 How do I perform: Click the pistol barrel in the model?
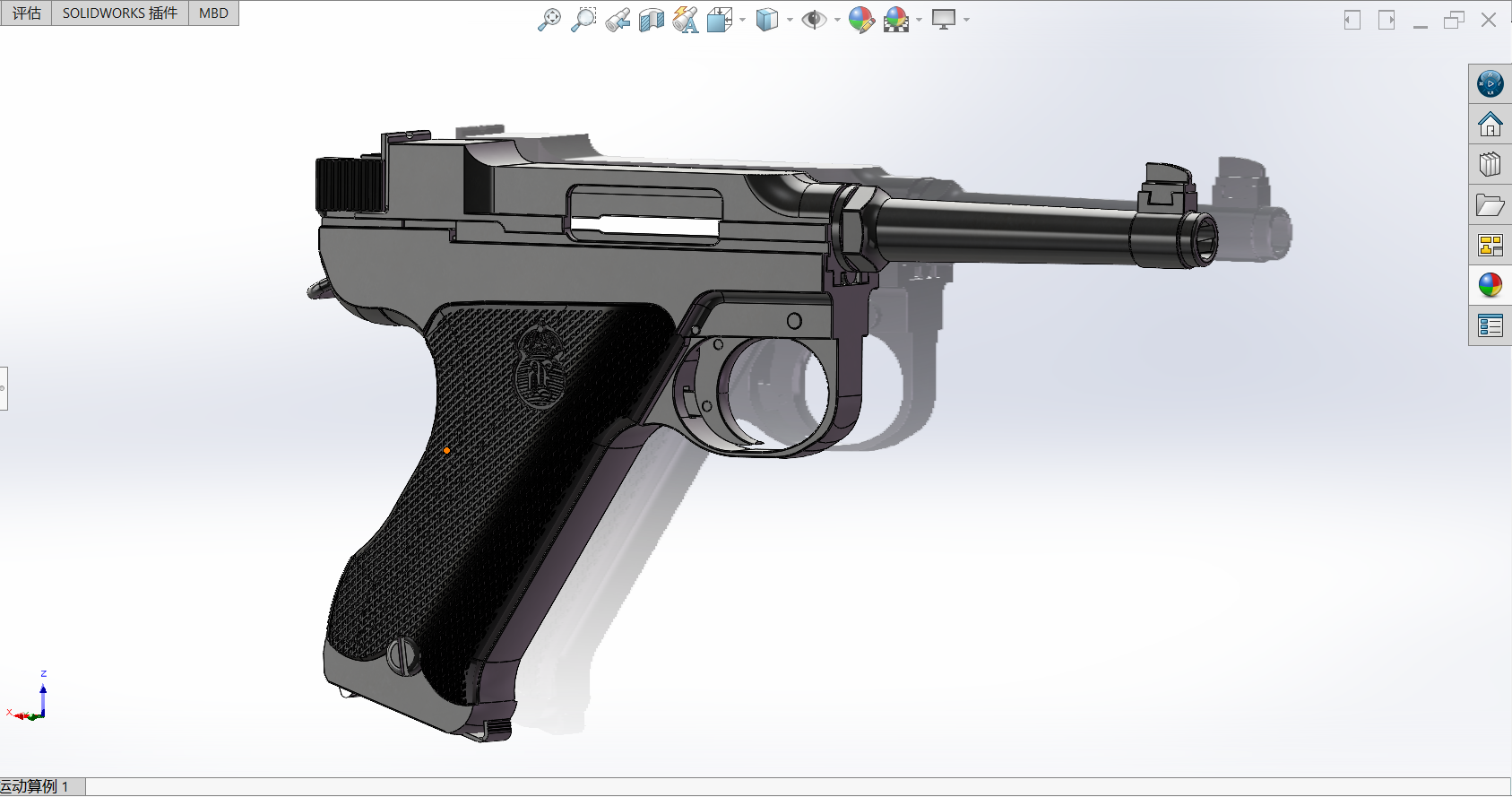coord(1013,231)
